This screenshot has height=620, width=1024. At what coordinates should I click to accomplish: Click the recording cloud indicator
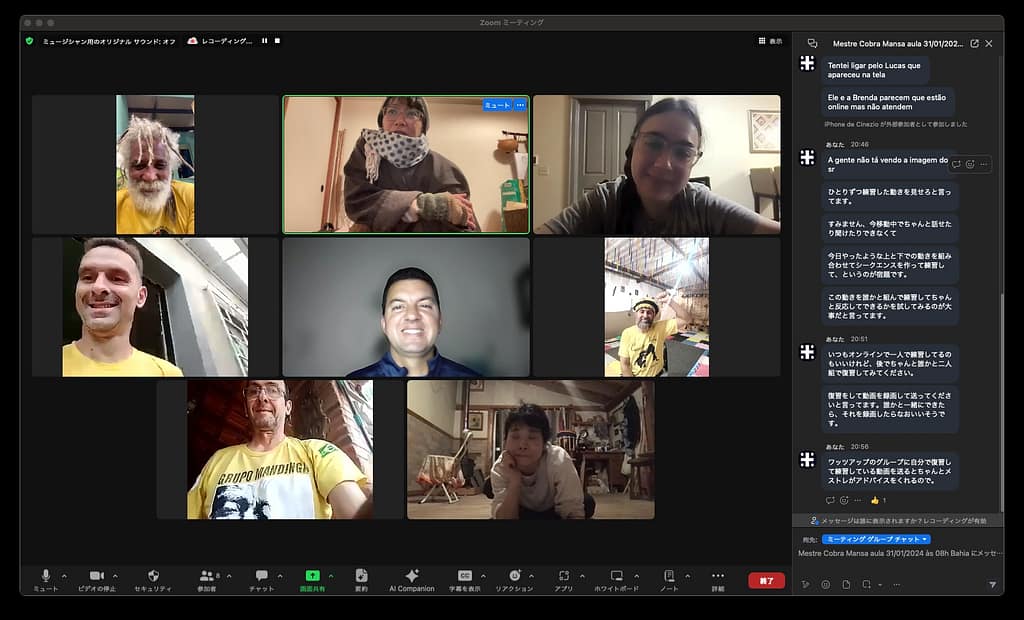pos(193,41)
